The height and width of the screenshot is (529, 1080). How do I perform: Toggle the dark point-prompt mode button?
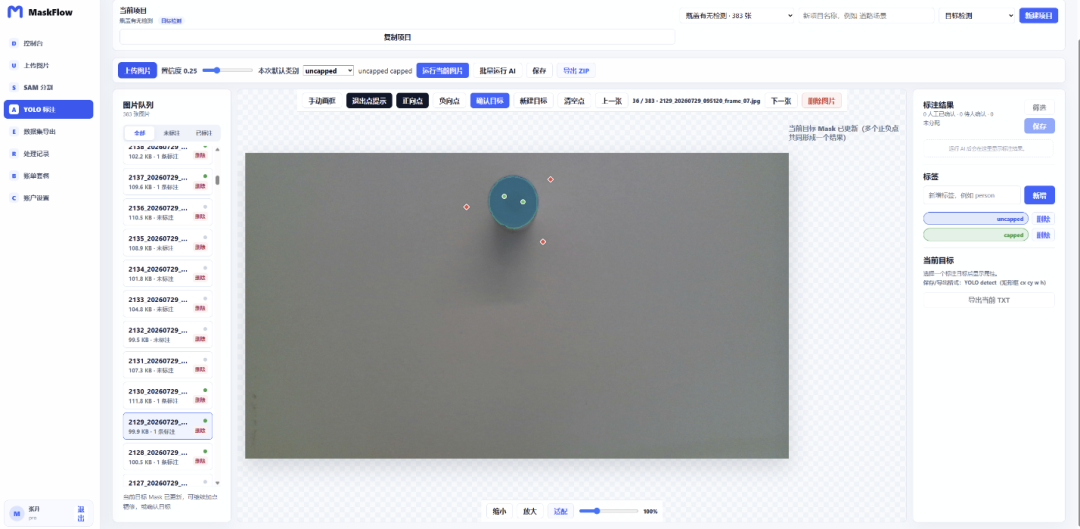click(x=368, y=101)
